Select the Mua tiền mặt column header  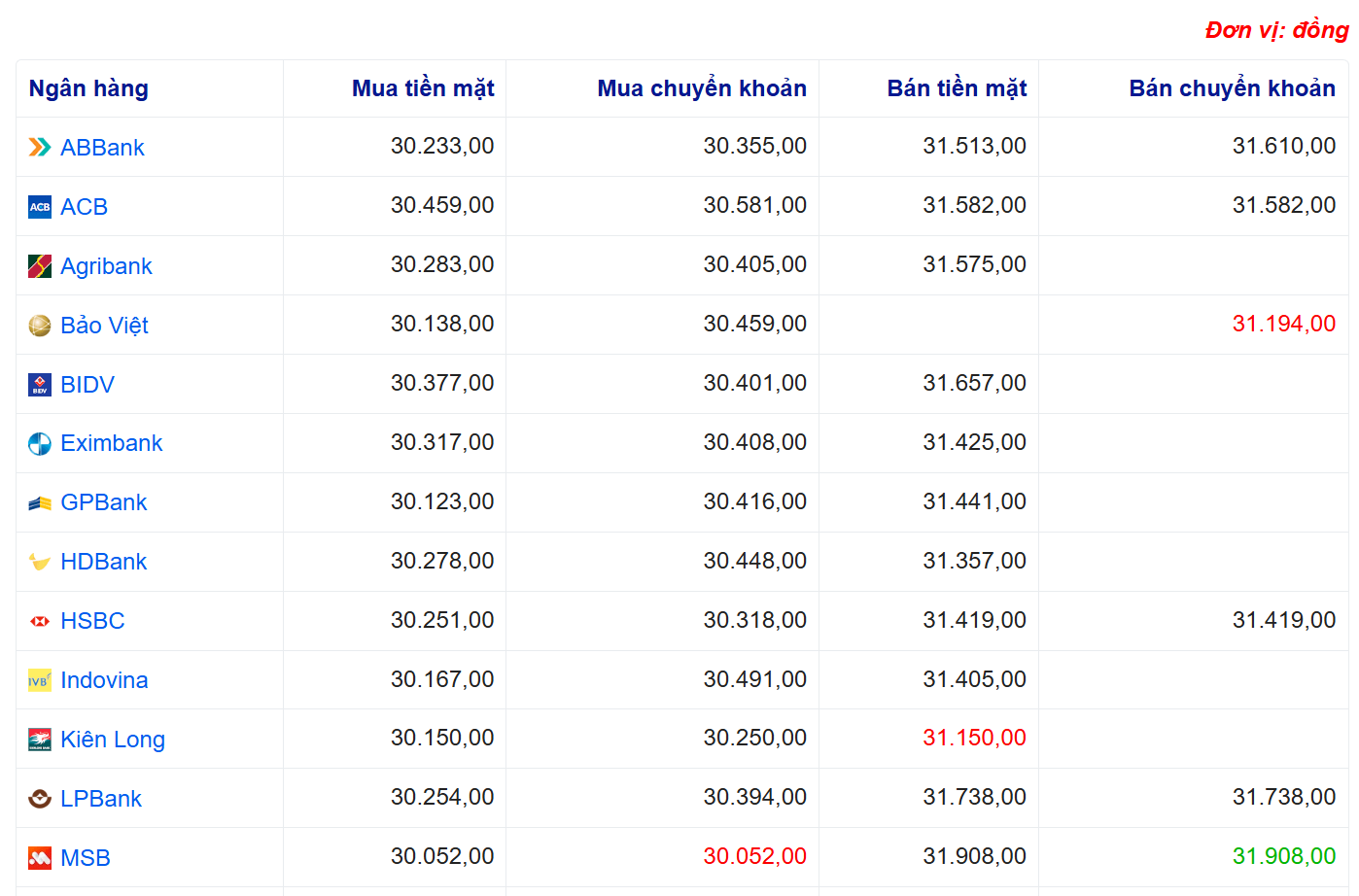(423, 88)
